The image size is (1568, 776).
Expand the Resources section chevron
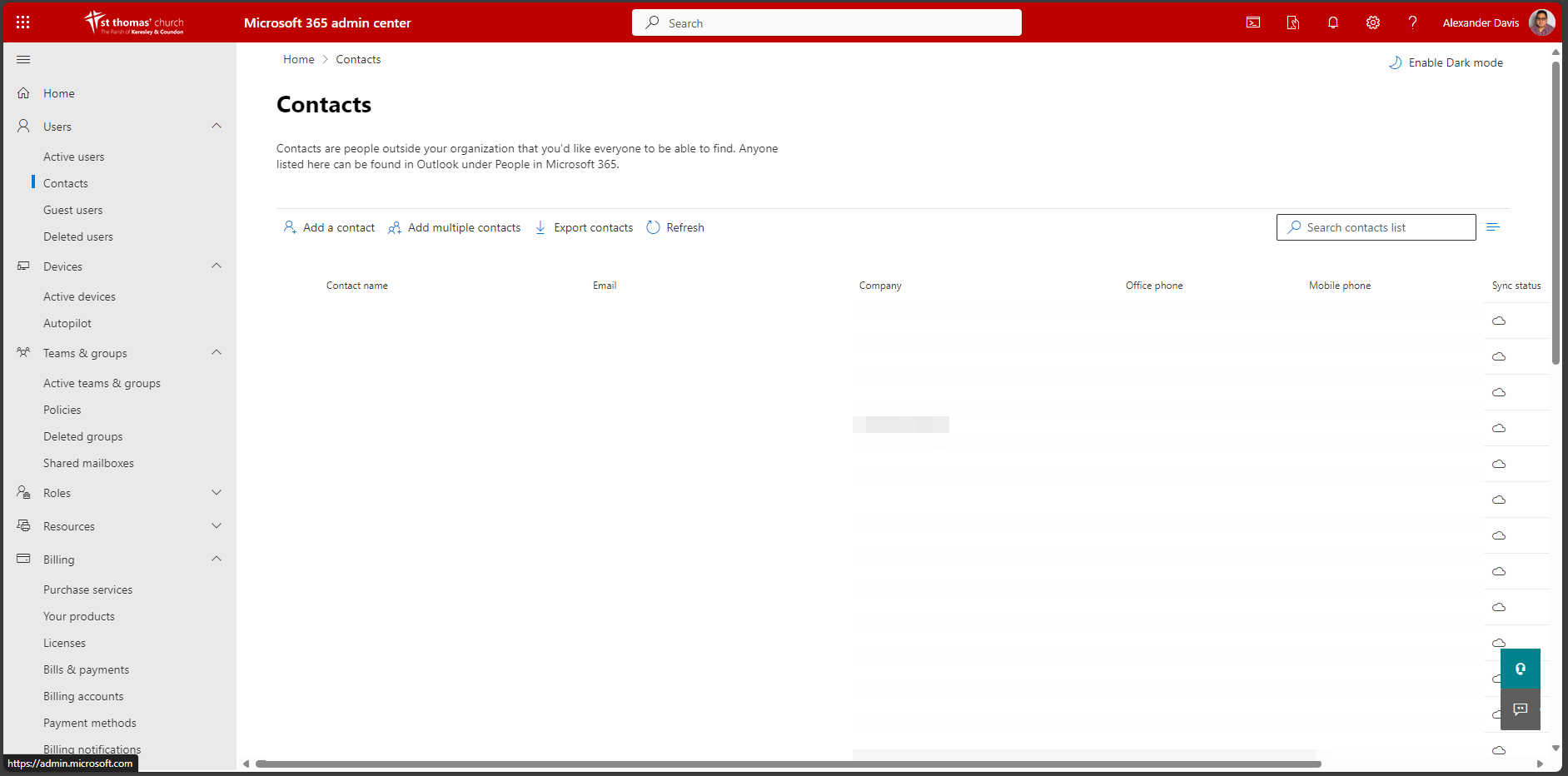[217, 525]
